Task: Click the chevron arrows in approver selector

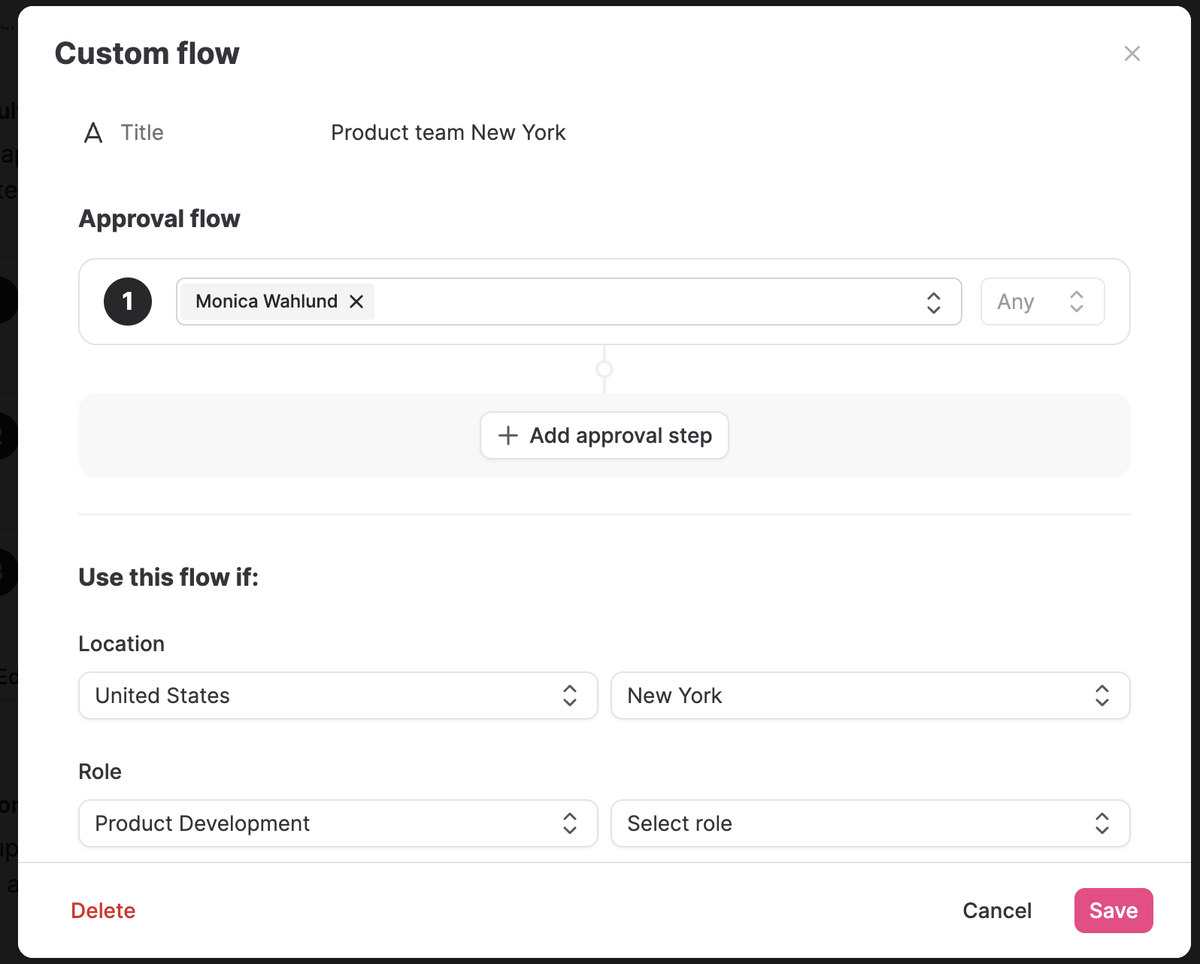Action: [x=933, y=302]
